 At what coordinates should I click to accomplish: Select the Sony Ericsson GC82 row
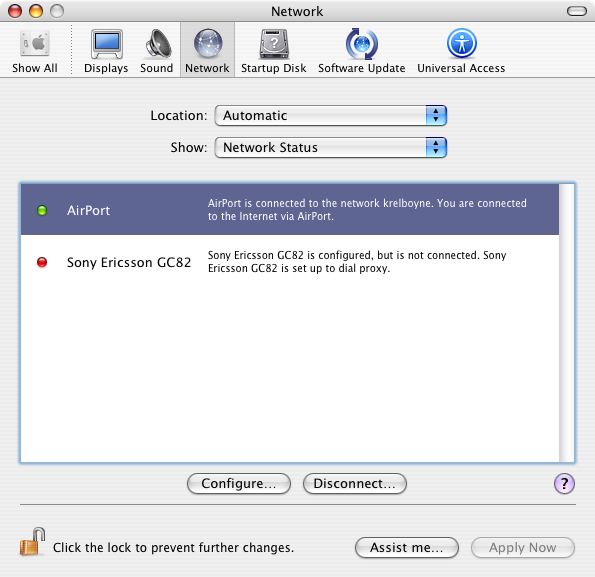click(x=290, y=262)
